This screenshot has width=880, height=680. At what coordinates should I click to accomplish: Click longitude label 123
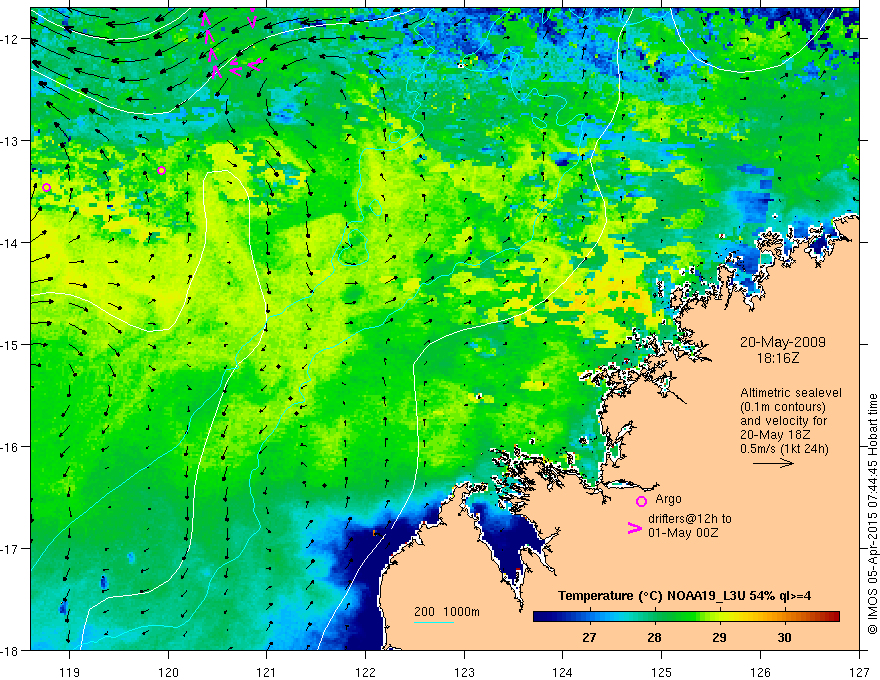[464, 672]
